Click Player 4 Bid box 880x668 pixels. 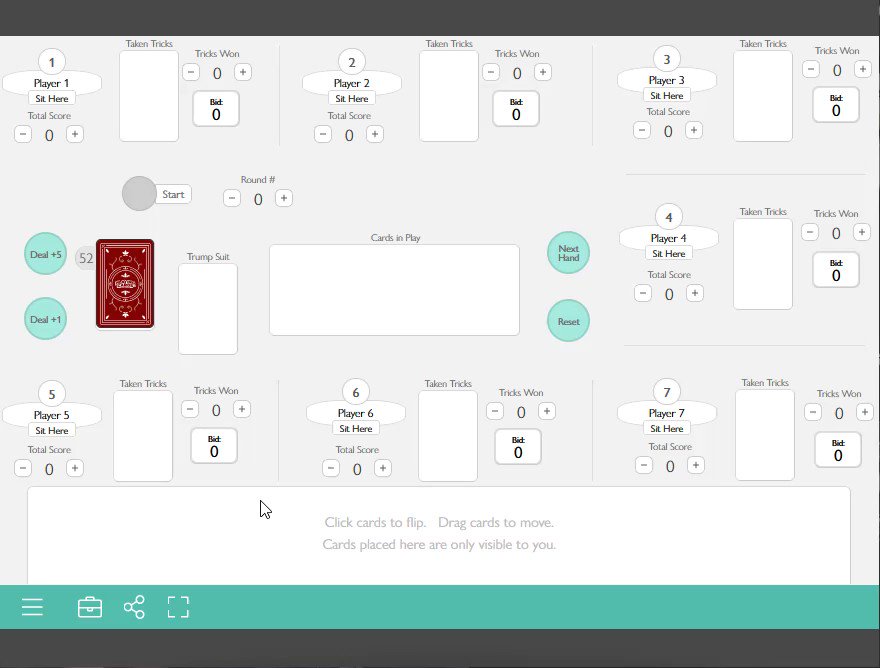pyautogui.click(x=836, y=270)
